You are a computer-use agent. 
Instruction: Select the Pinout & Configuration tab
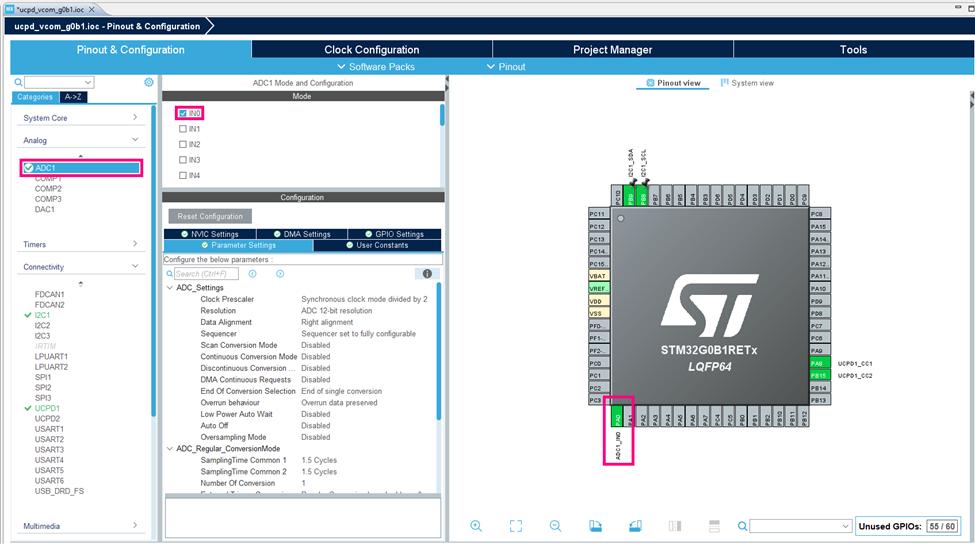131,50
